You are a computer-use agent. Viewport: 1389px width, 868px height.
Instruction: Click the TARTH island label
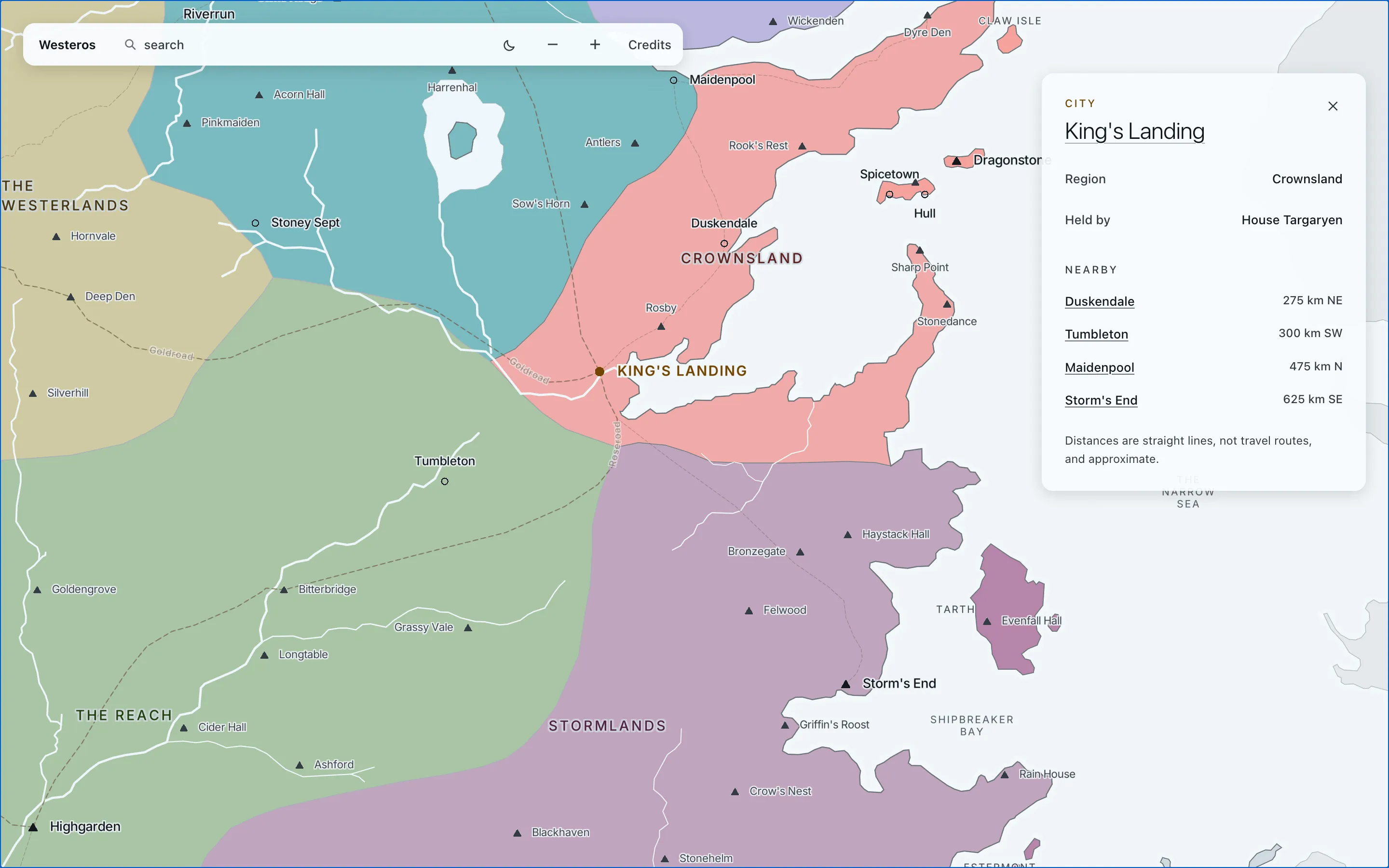955,609
